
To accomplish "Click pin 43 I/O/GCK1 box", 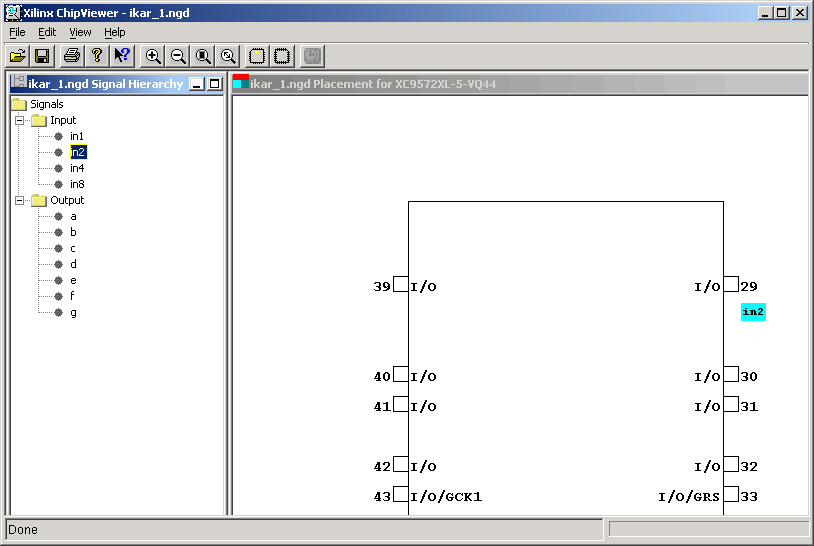I will tap(401, 494).
